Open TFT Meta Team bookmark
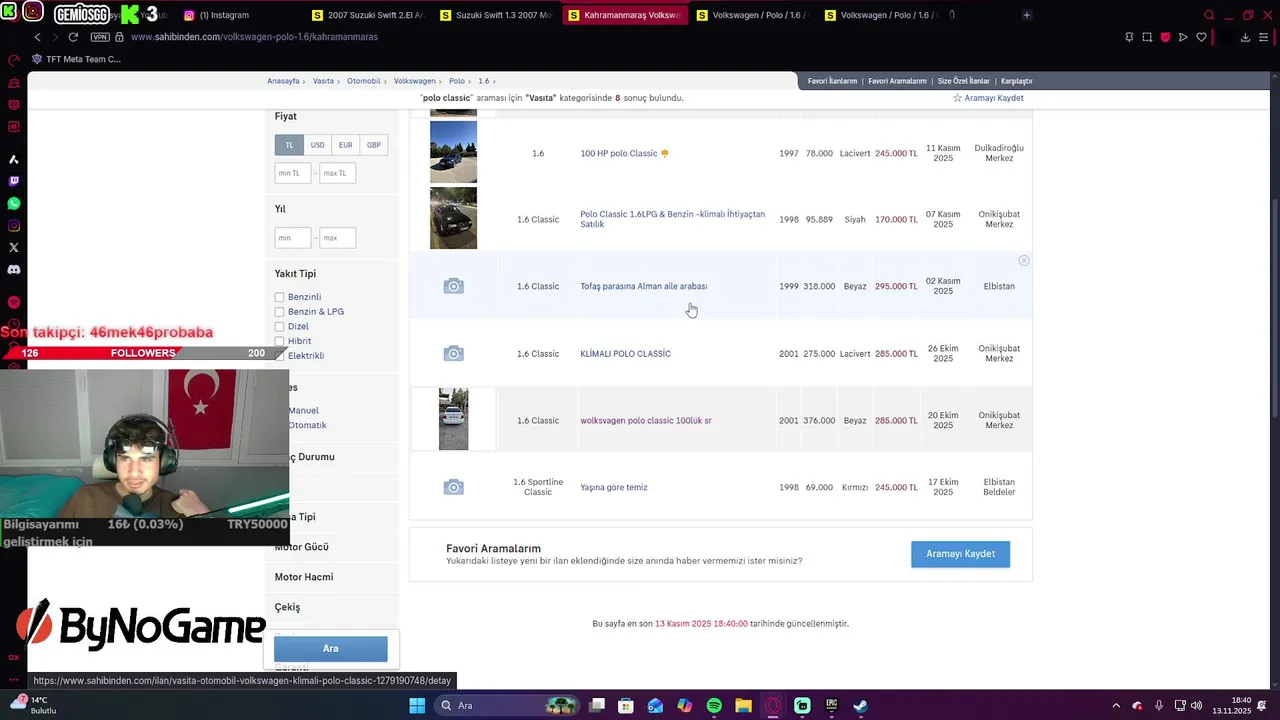This screenshot has height=720, width=1280. tap(76, 59)
